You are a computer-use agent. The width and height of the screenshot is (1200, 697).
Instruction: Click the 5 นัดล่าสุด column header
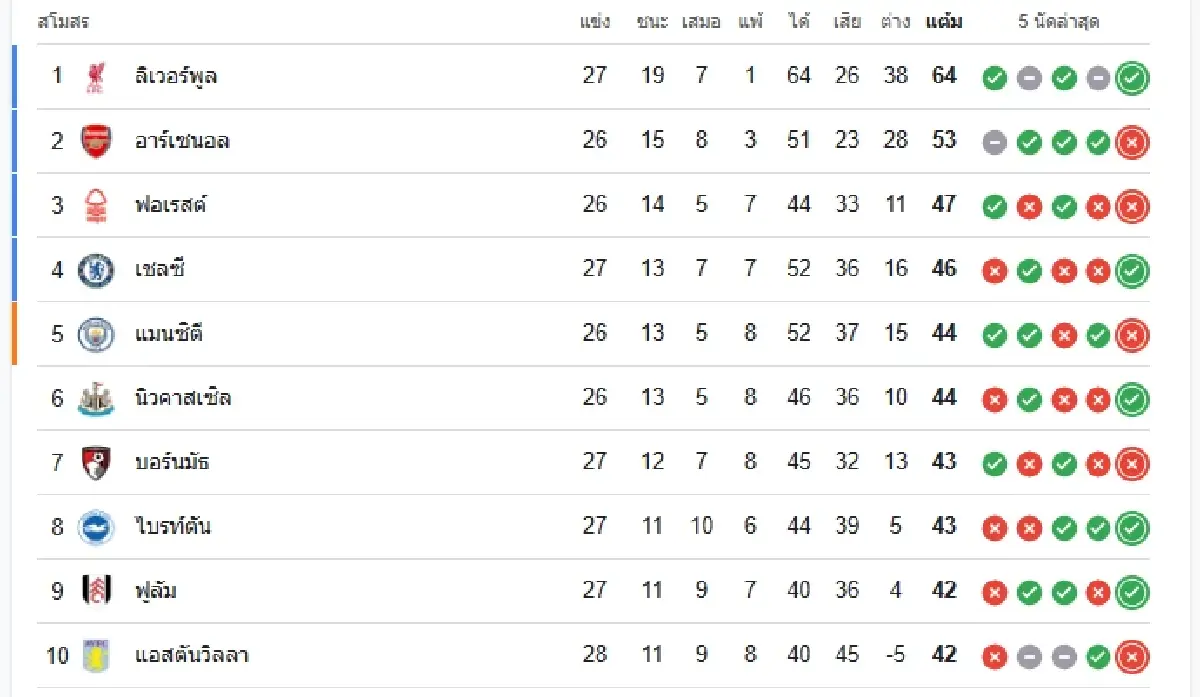1059,22
